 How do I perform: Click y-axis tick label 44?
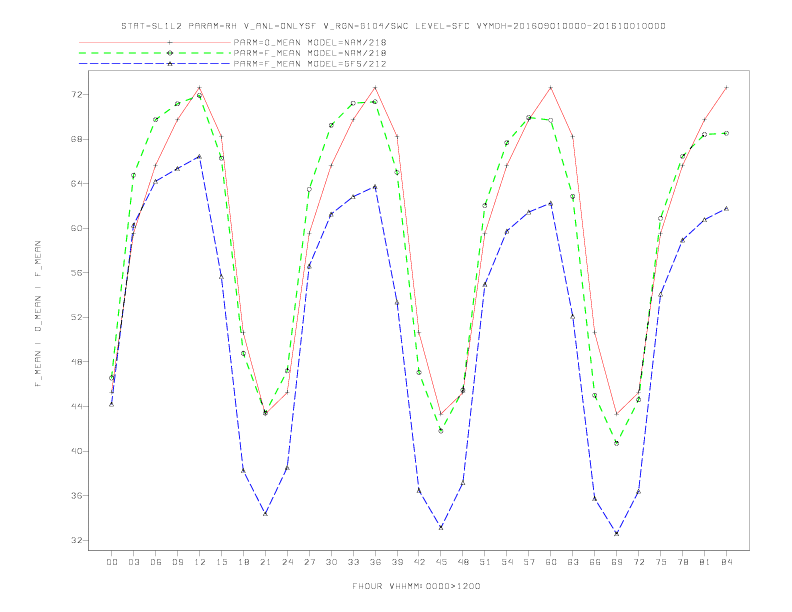[x=78, y=406]
